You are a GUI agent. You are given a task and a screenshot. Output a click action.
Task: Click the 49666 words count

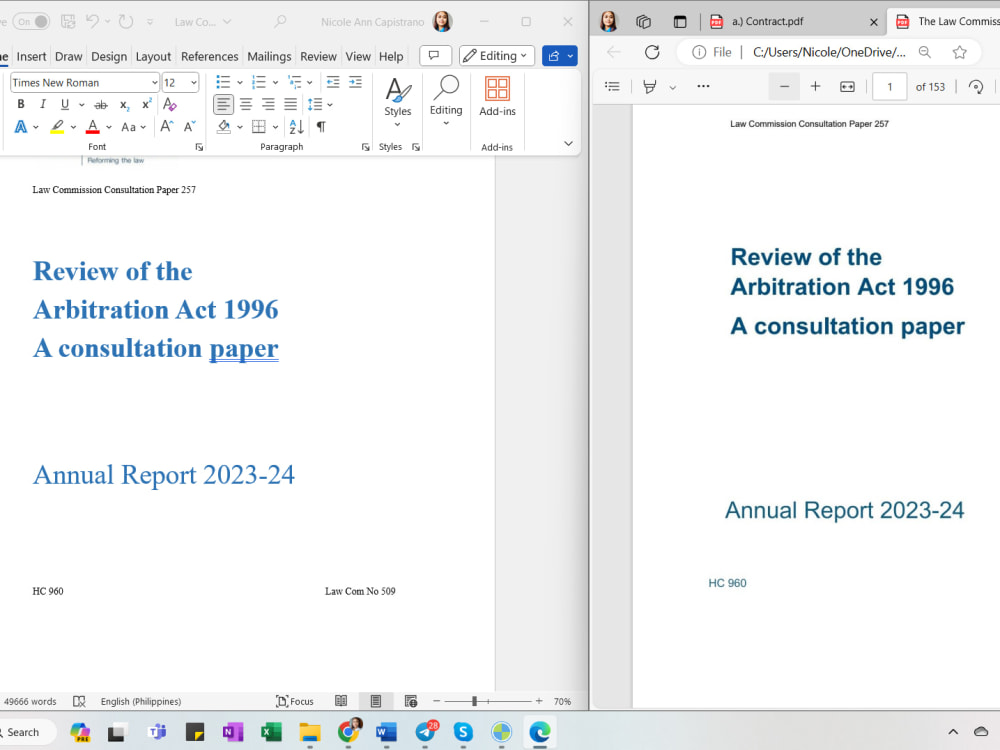30,702
